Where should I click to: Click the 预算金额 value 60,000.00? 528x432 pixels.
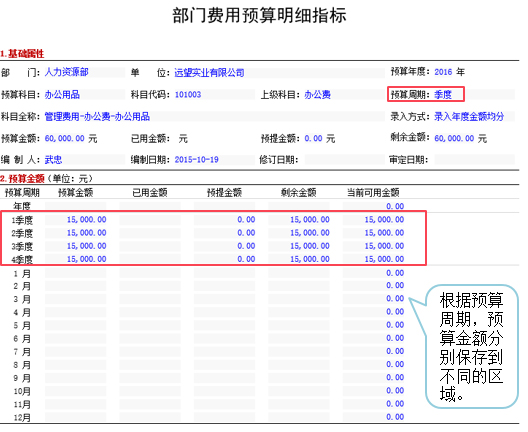65,138
